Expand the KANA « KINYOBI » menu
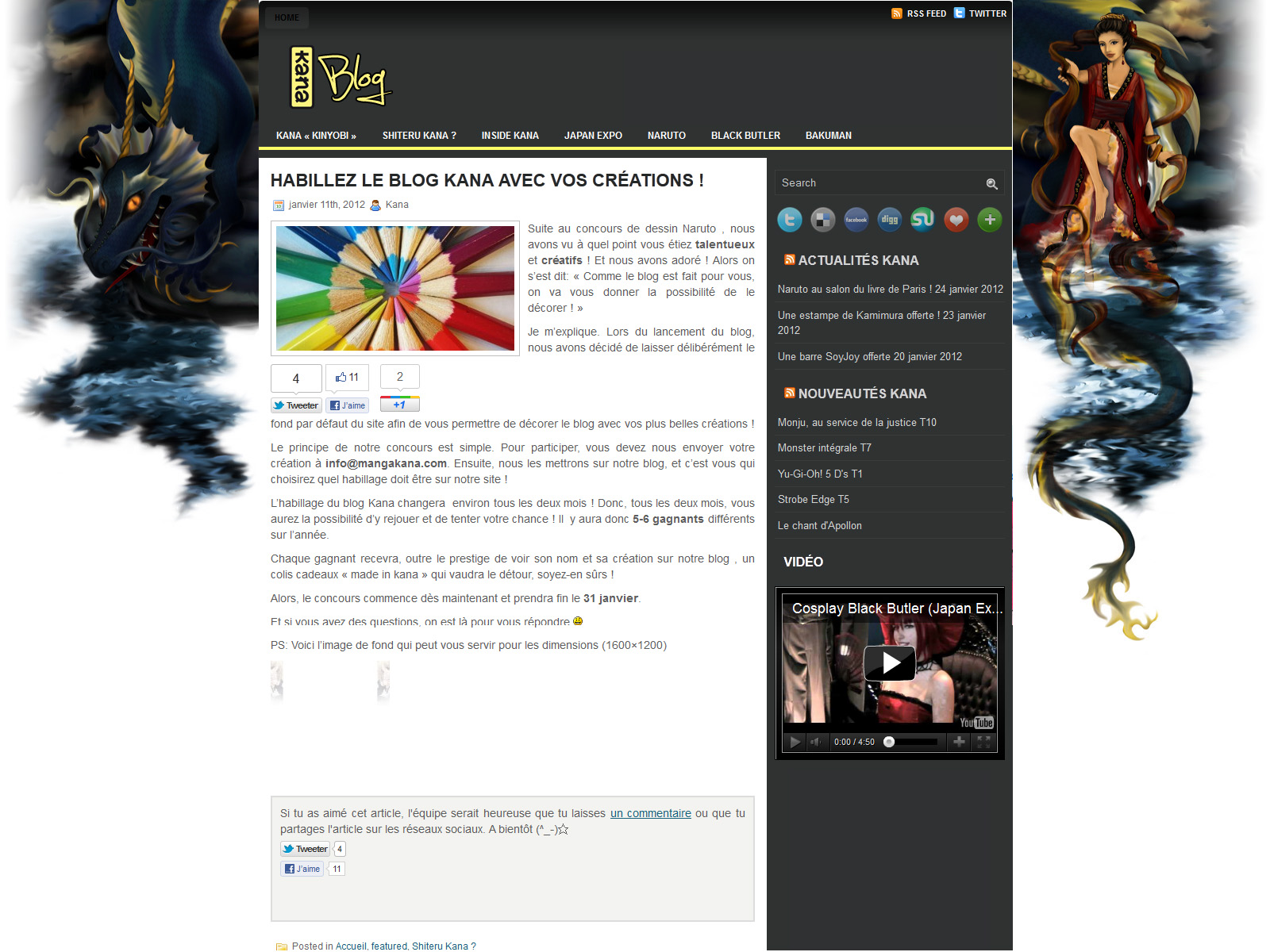 pos(316,136)
